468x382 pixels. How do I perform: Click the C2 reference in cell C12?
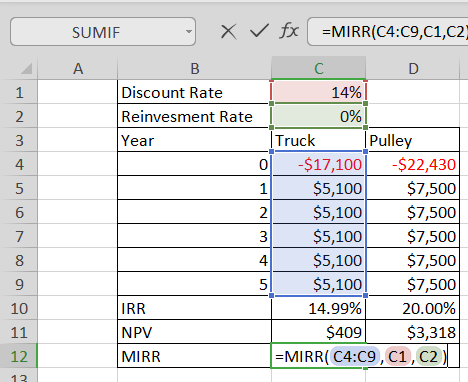coord(429,357)
